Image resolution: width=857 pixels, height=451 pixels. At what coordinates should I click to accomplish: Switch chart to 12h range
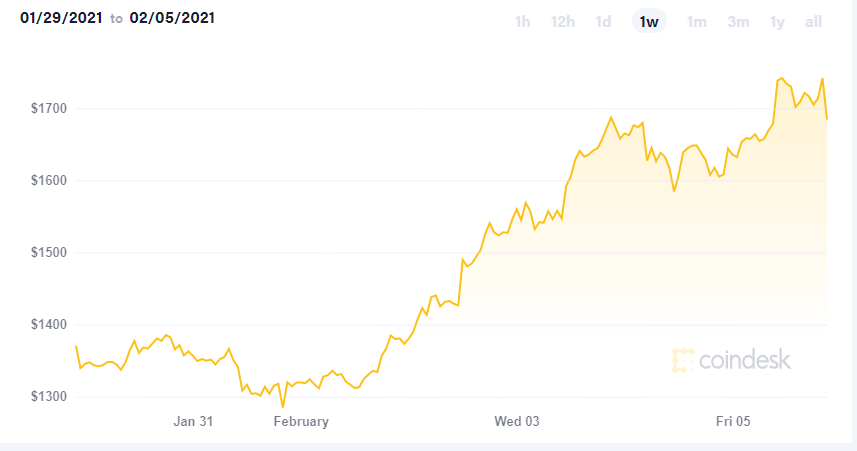(x=562, y=22)
